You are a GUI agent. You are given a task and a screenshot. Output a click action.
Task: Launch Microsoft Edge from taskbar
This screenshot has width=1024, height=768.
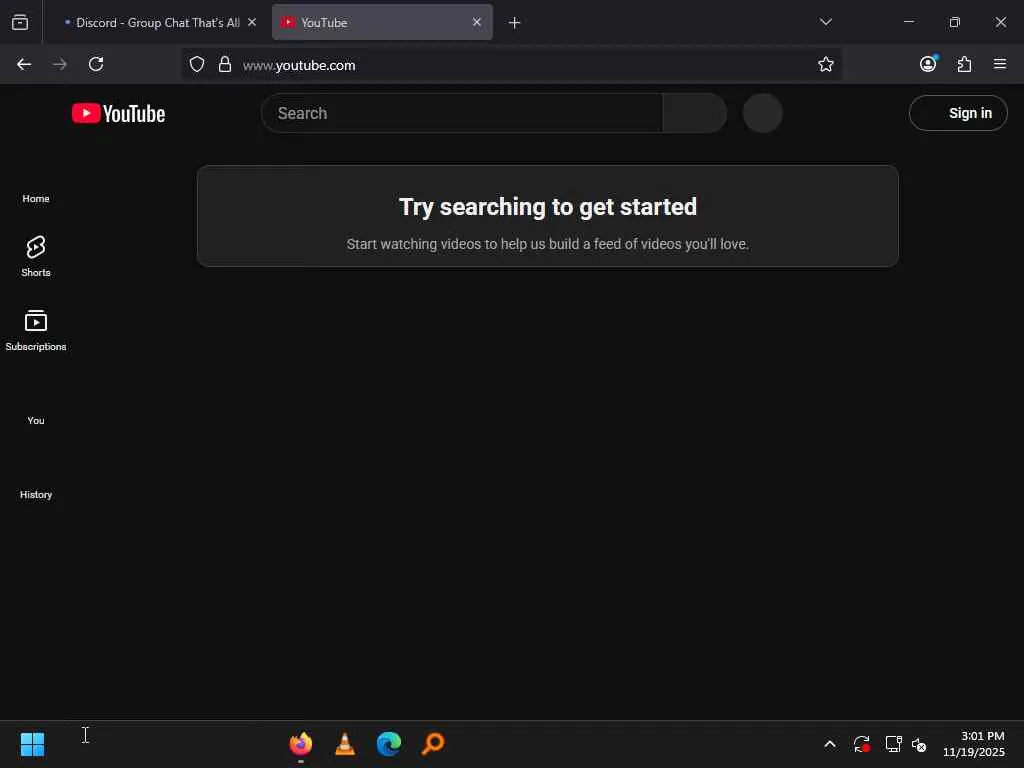pyautogui.click(x=389, y=744)
